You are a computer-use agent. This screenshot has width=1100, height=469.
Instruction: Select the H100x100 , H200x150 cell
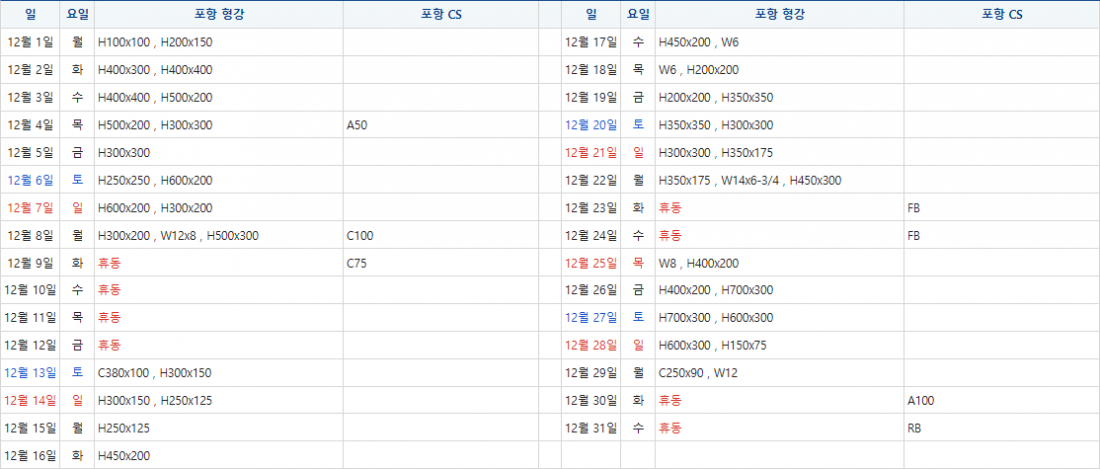pyautogui.click(x=155, y=42)
